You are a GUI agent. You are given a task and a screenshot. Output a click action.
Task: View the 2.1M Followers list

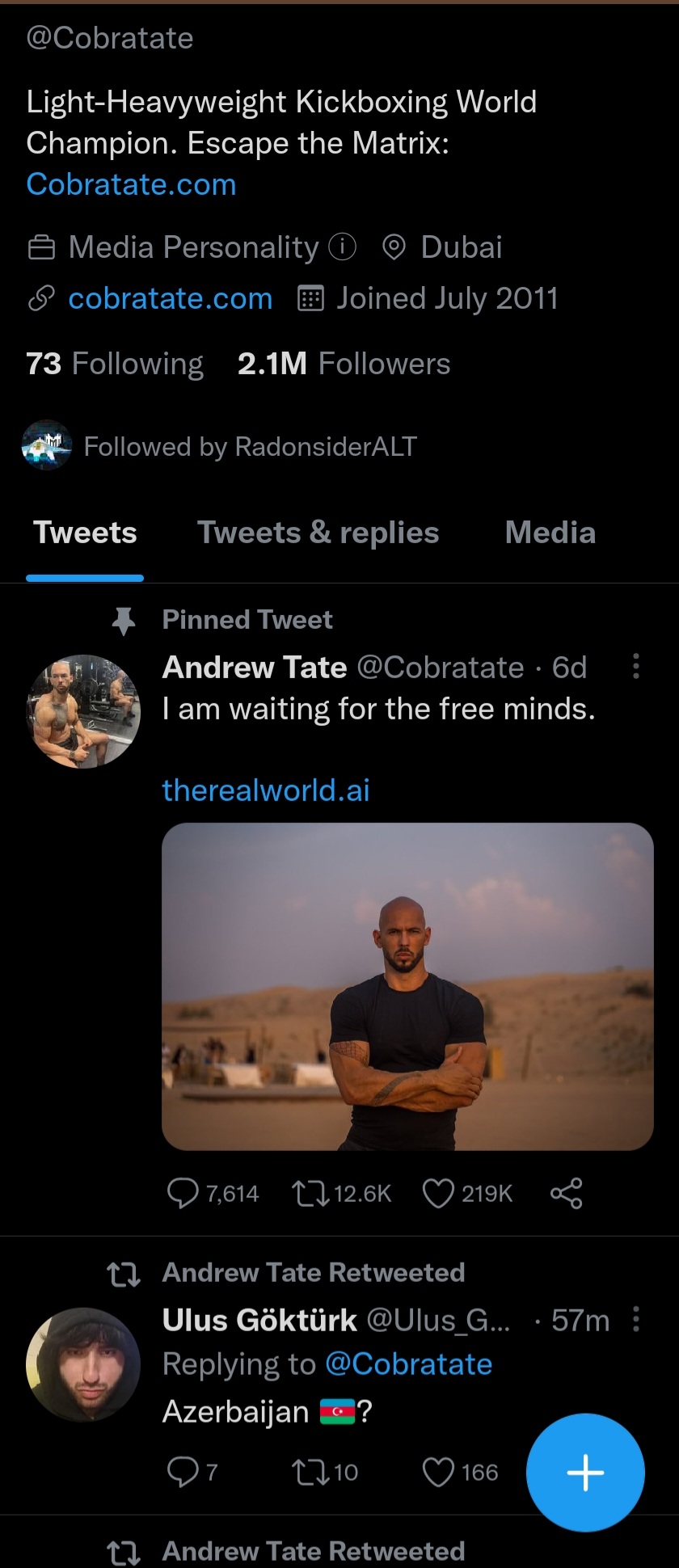(344, 364)
